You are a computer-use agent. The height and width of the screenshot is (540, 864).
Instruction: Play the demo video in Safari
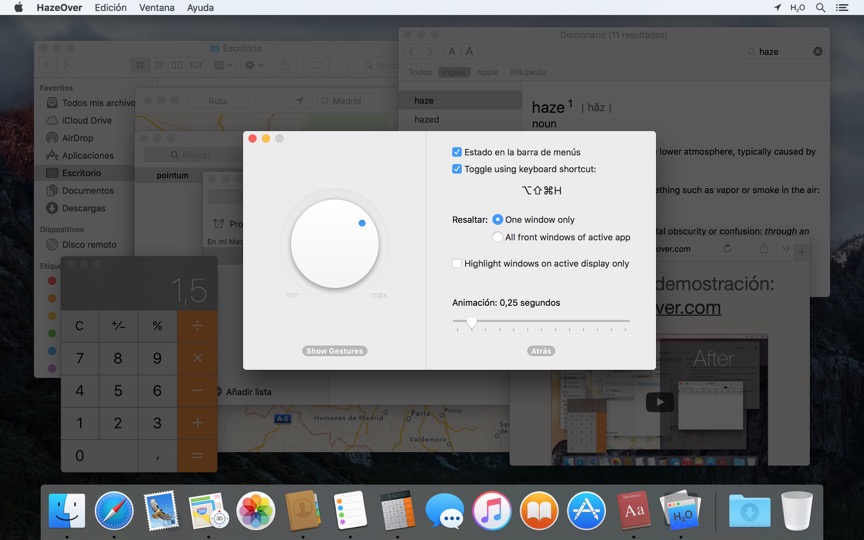click(660, 402)
